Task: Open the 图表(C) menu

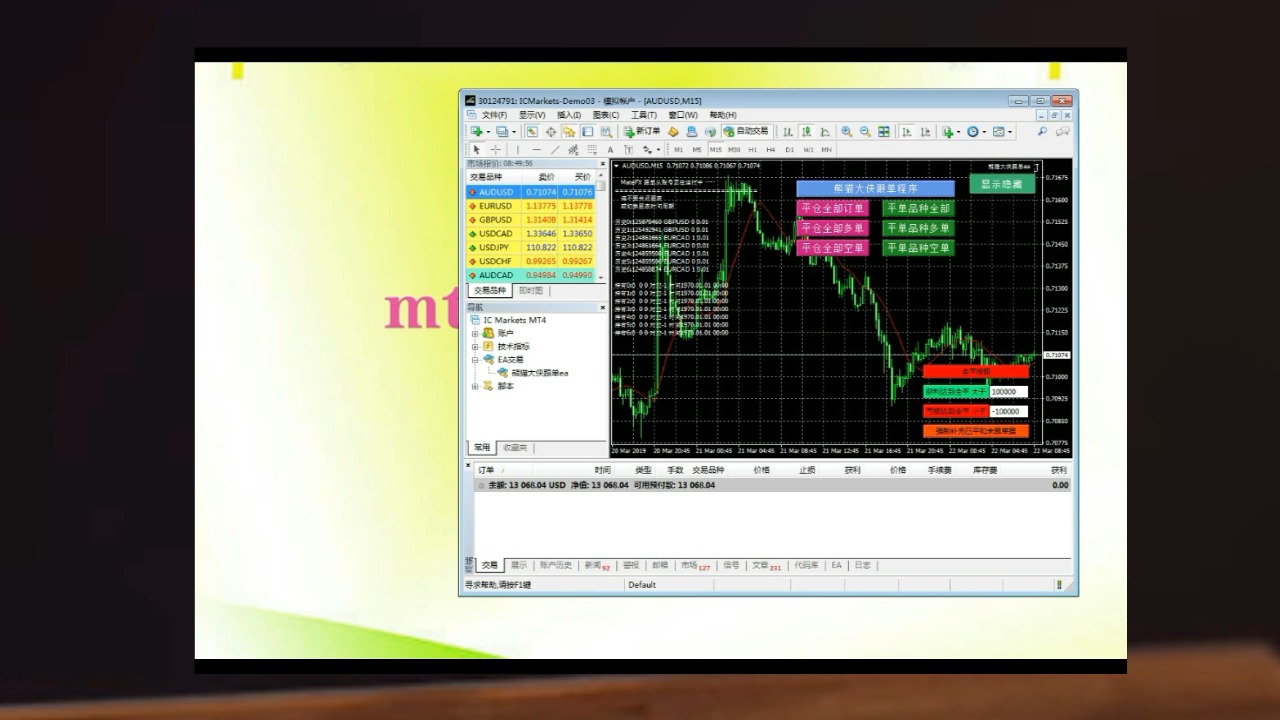Action: [x=606, y=115]
